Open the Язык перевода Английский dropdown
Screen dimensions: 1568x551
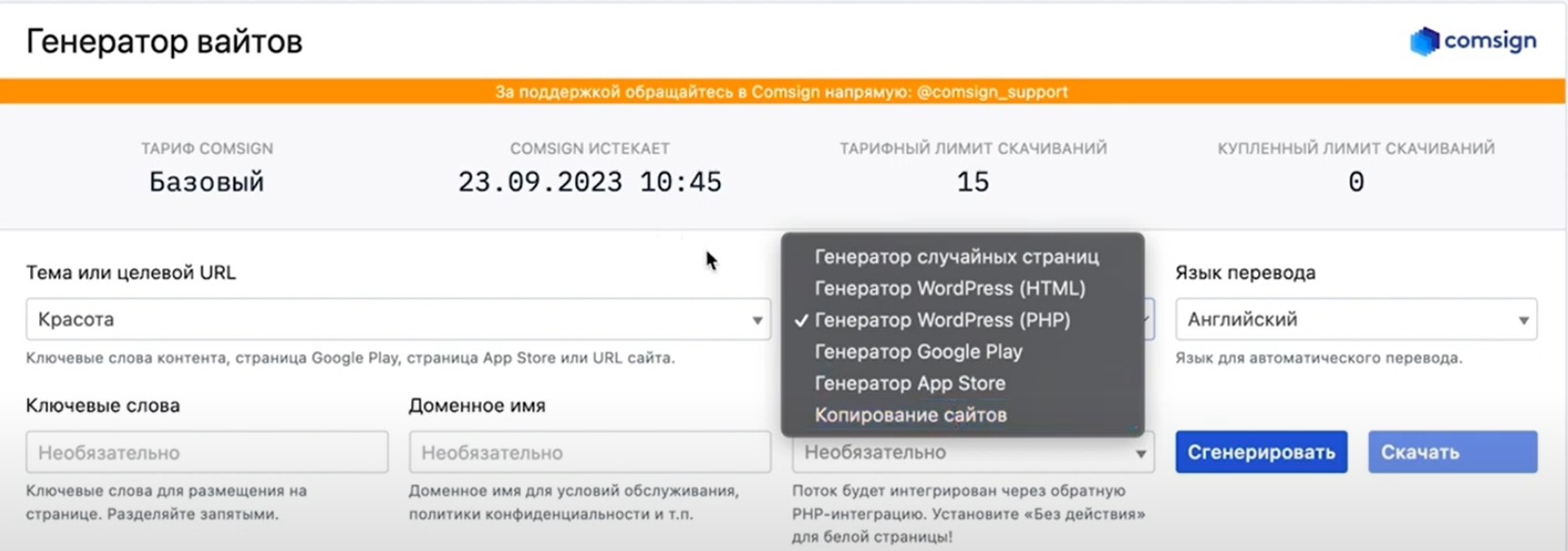1356,319
